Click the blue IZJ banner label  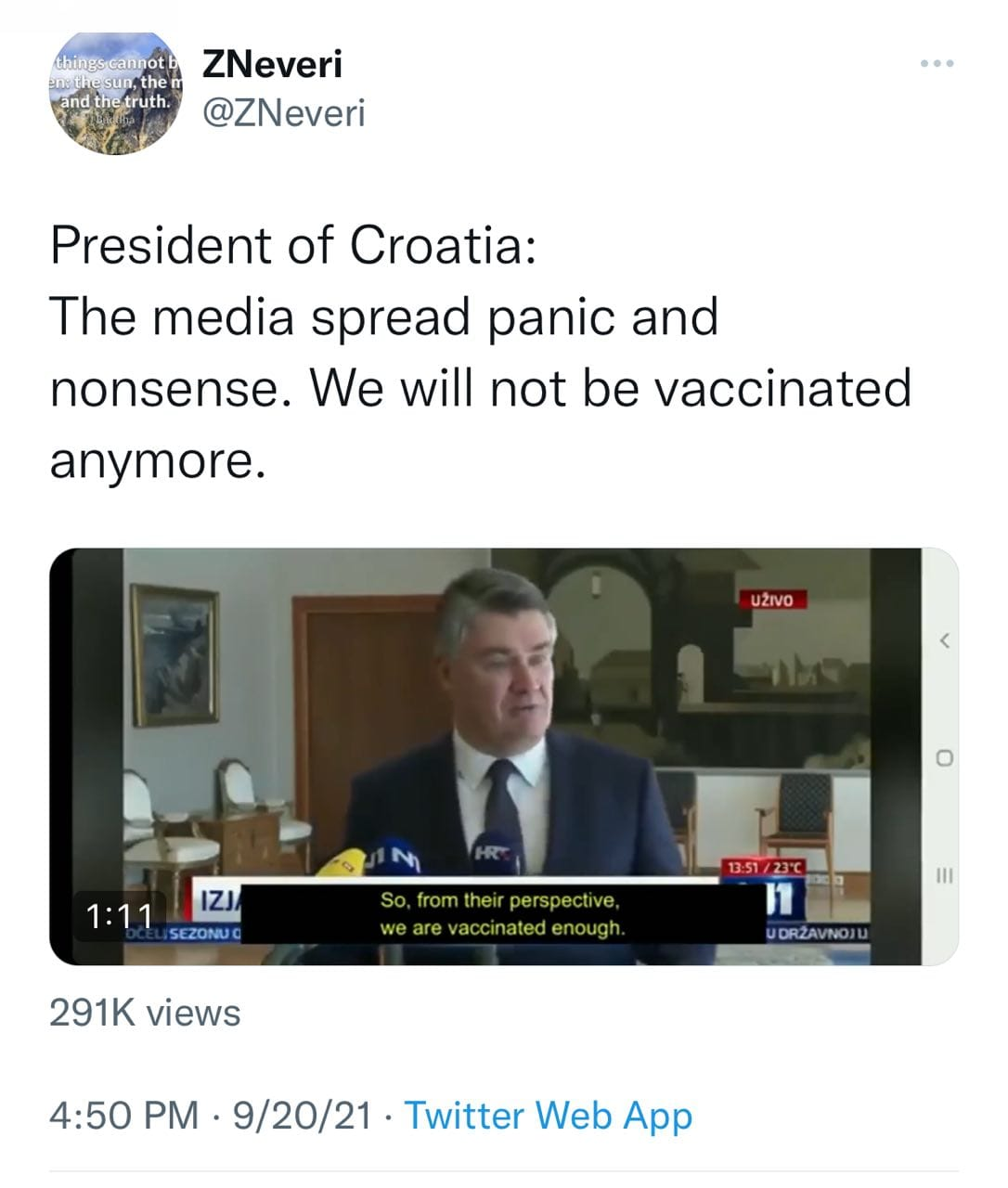220,898
